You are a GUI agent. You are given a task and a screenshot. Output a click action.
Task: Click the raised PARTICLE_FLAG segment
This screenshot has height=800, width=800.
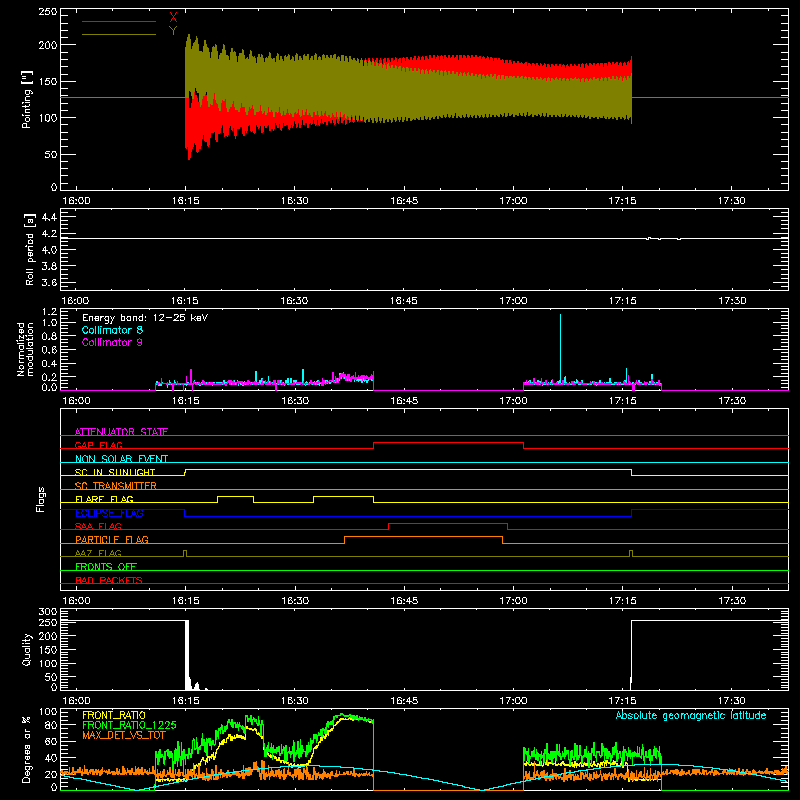tap(423, 537)
